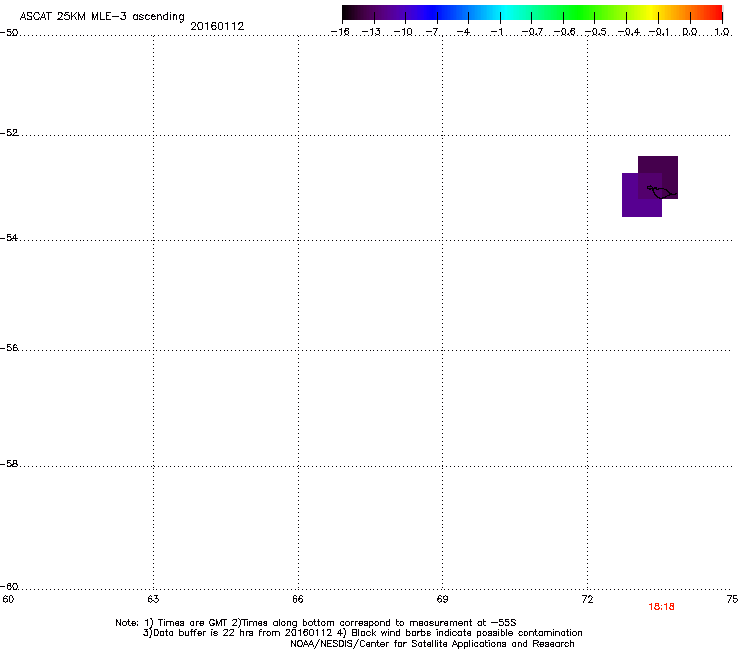Screen dimensions: 740x650
Task: Click the color bar label 0.0
Action: tap(690, 32)
